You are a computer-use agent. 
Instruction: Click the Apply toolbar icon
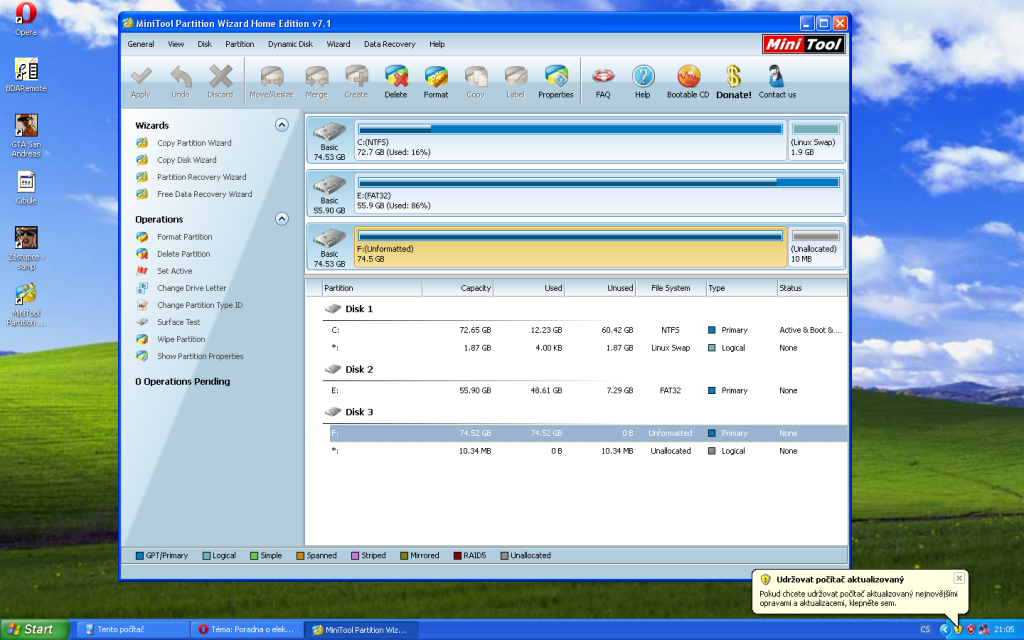pos(140,77)
